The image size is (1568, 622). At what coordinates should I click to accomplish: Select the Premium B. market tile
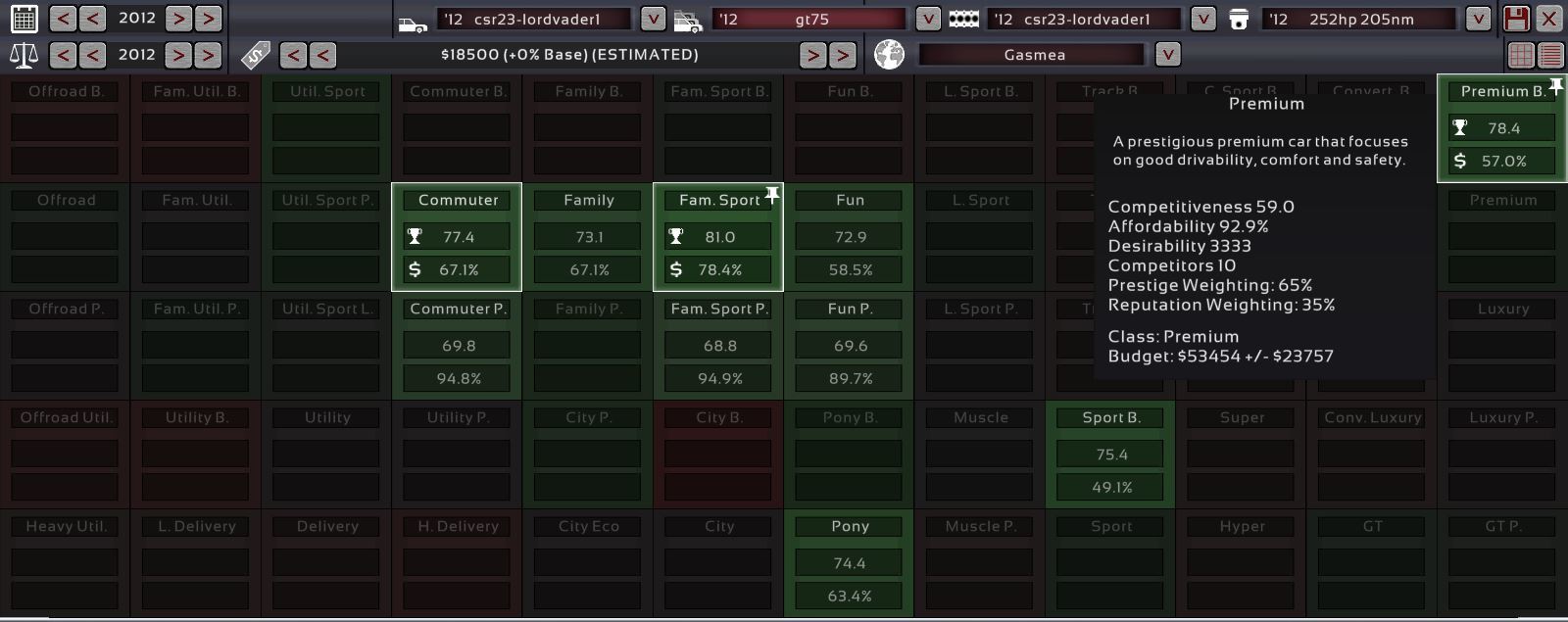point(1502,128)
